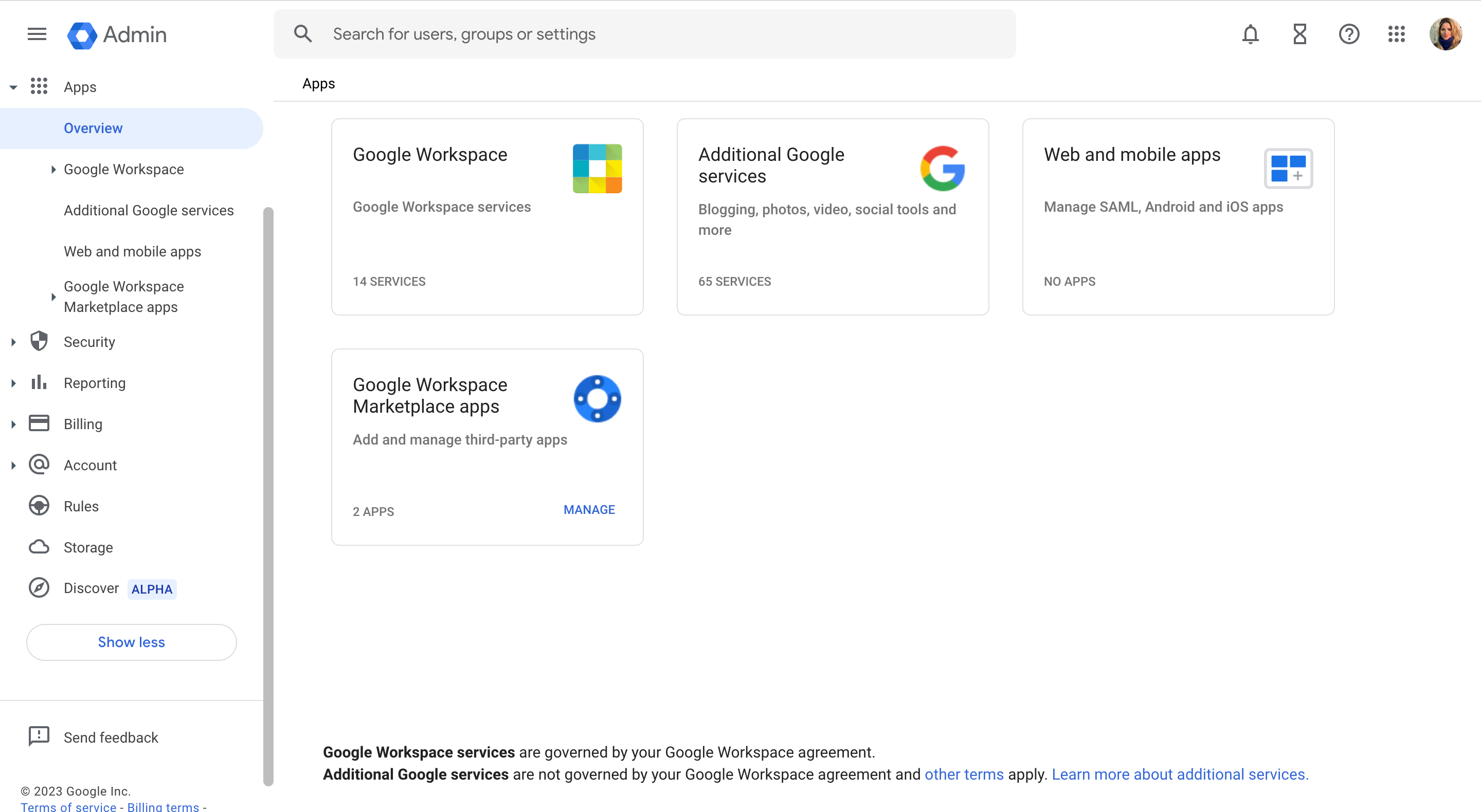Open the notifications bell
Screen dimensions: 1481x812
coord(1251,34)
